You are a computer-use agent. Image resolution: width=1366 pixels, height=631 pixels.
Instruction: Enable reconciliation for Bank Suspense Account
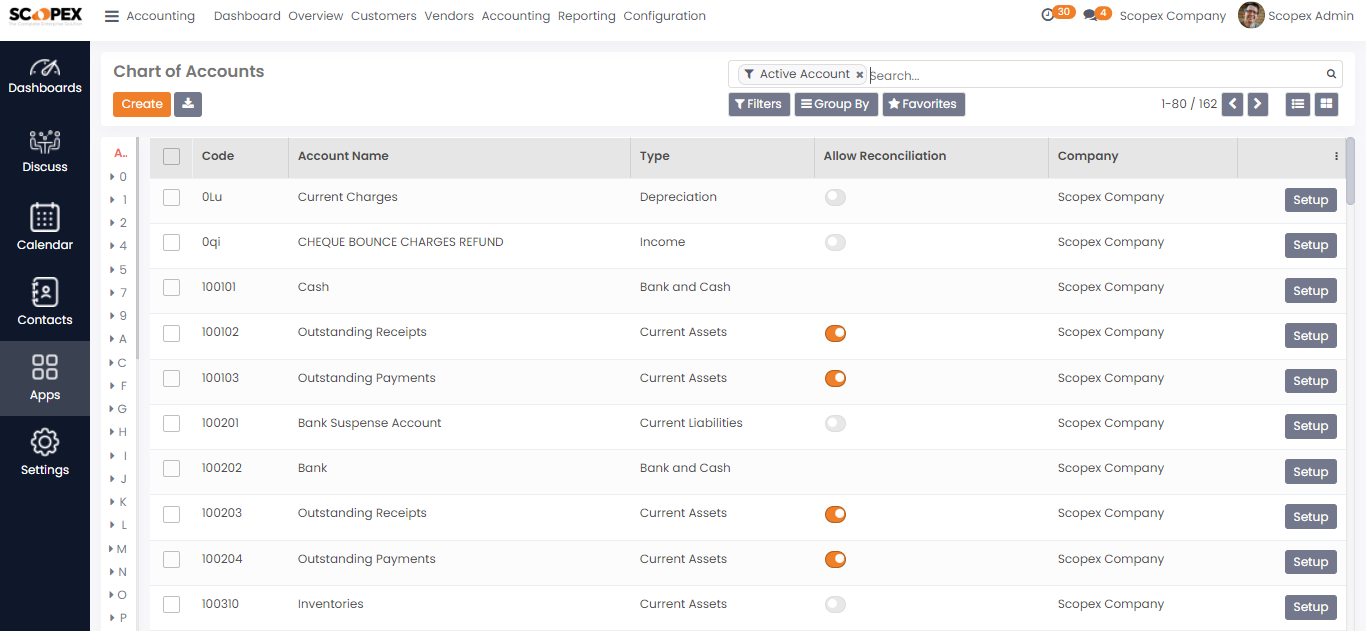(835, 424)
